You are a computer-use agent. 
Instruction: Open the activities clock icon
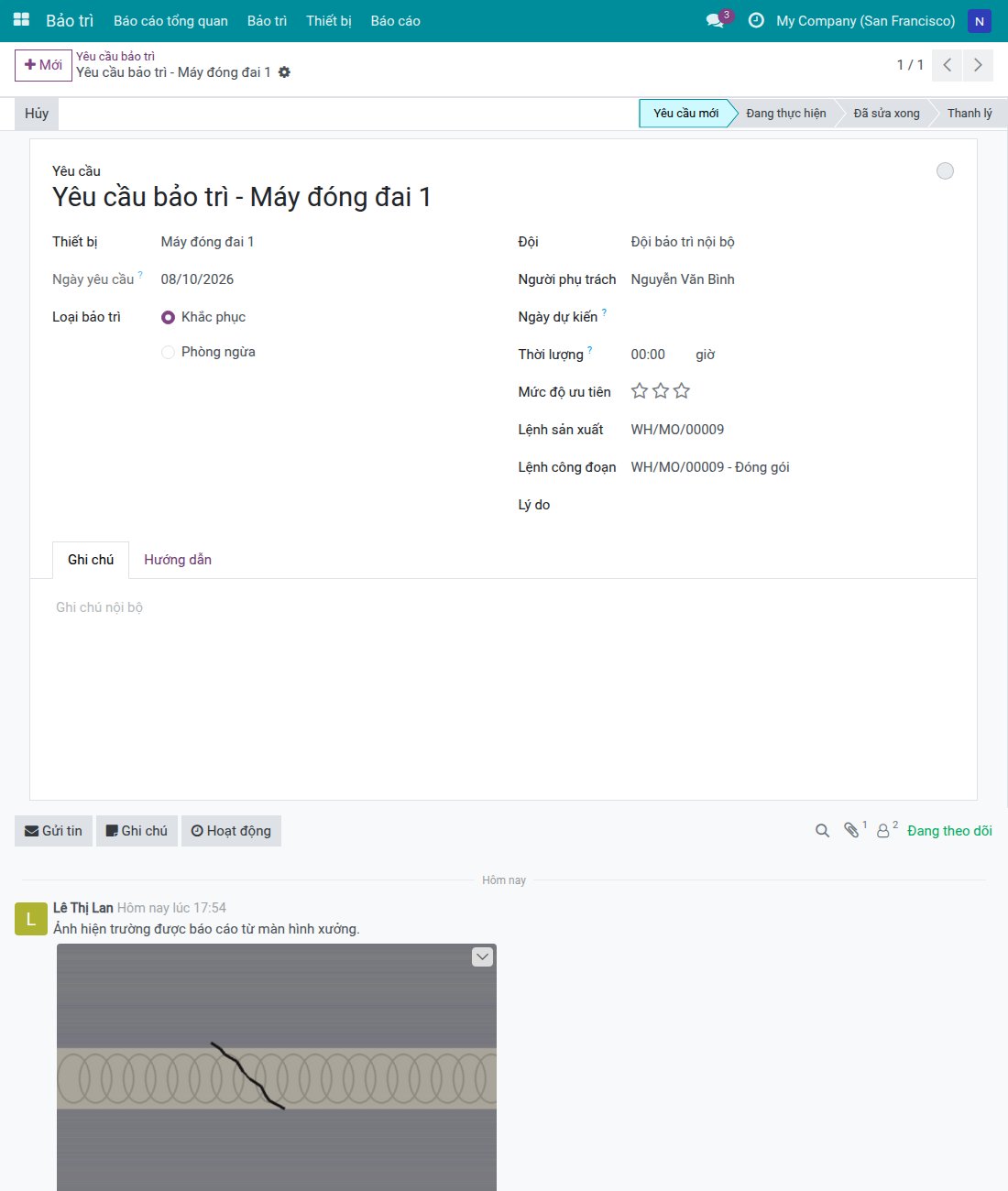(756, 20)
